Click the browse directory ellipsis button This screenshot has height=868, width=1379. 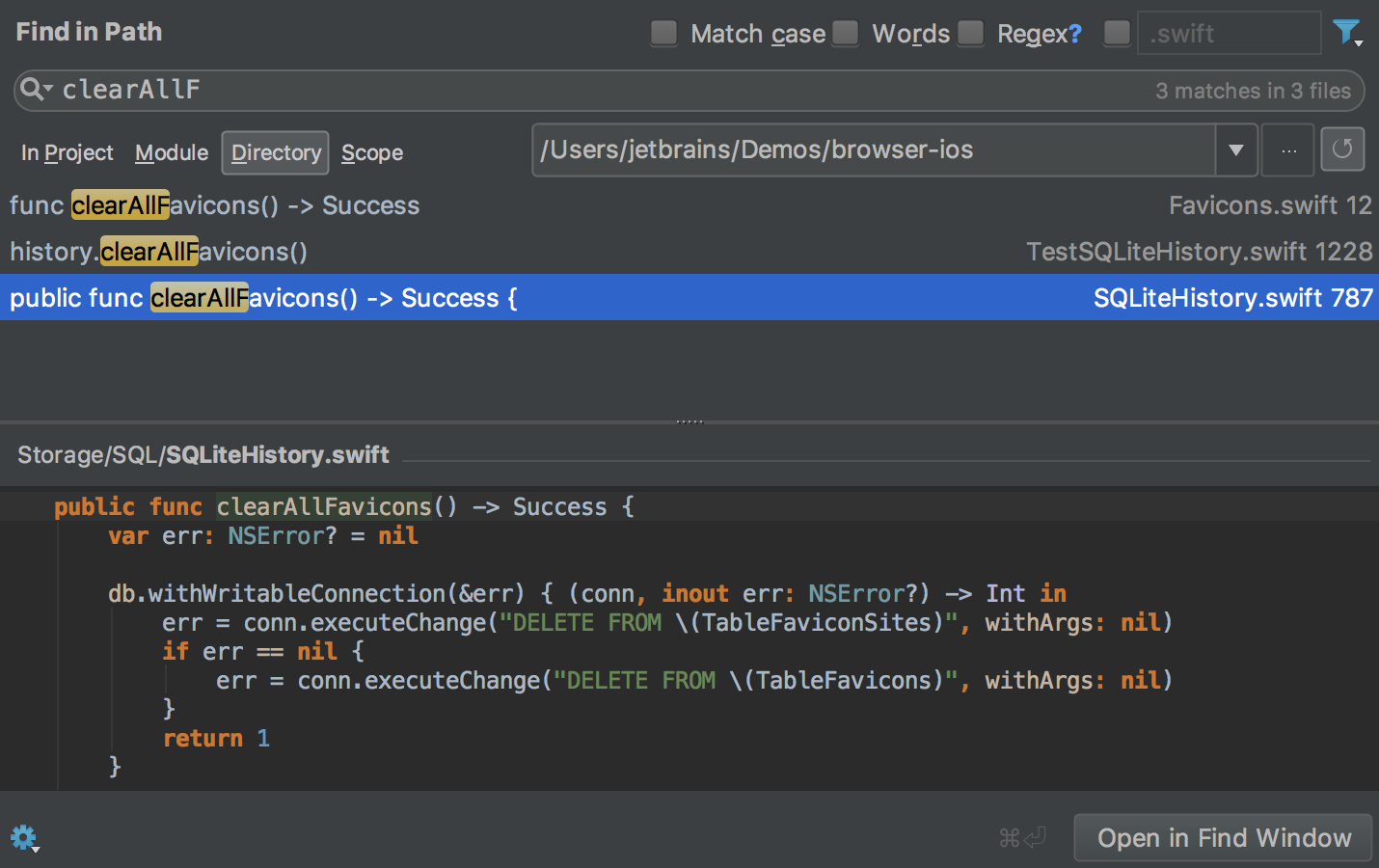(x=1288, y=150)
